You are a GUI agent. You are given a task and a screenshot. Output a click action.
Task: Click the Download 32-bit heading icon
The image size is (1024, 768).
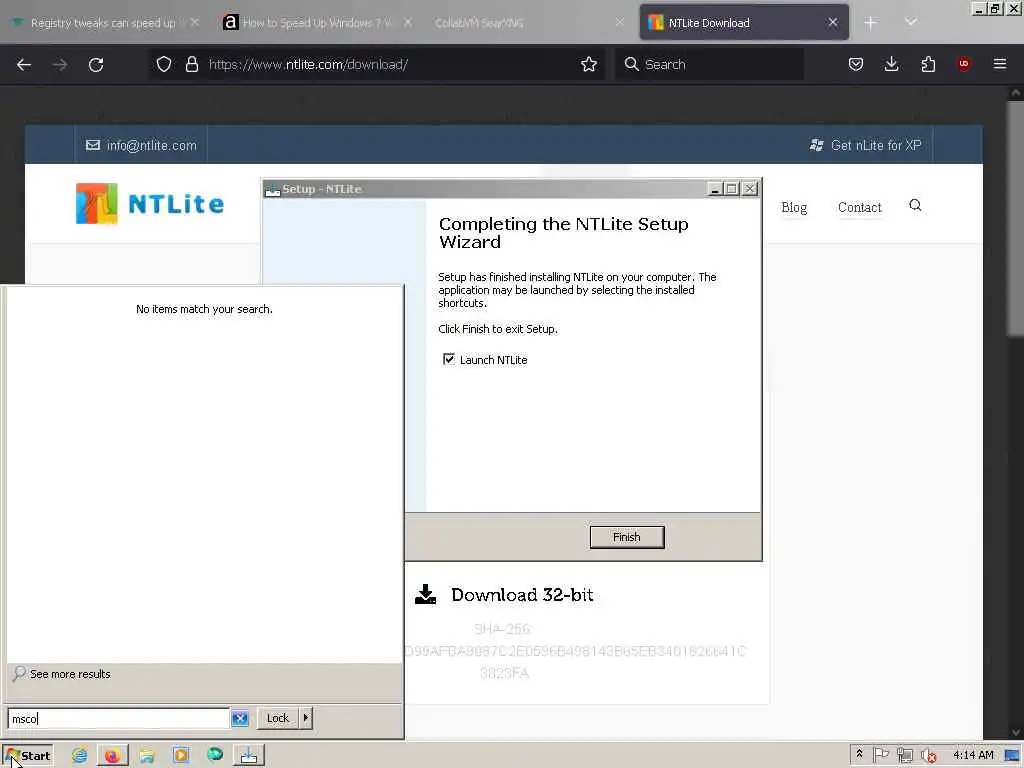pyautogui.click(x=426, y=594)
